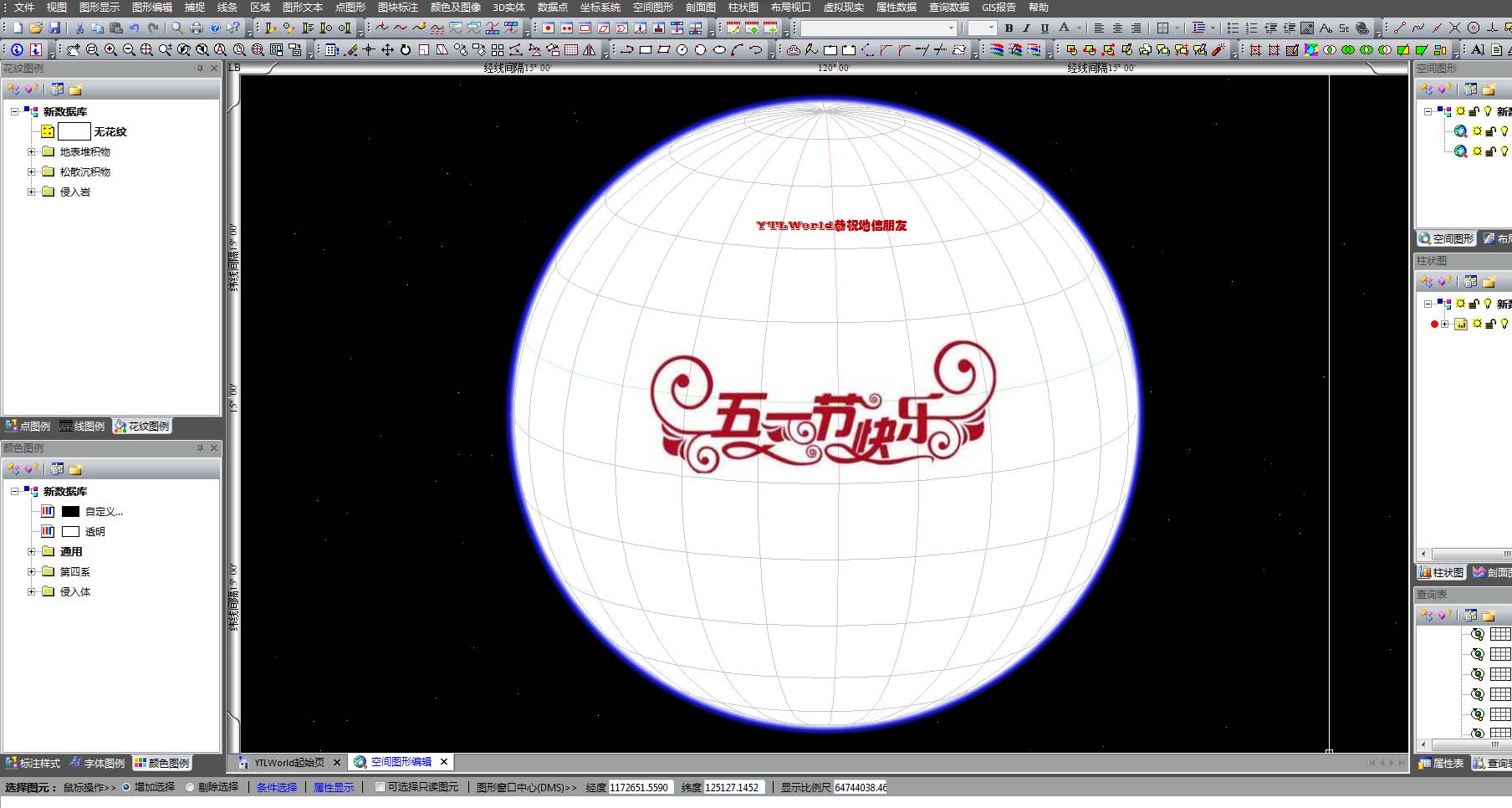Collapse 新数据库 in 花纹图例 panel
Image resolution: width=1512 pixels, height=808 pixels.
click(14, 111)
